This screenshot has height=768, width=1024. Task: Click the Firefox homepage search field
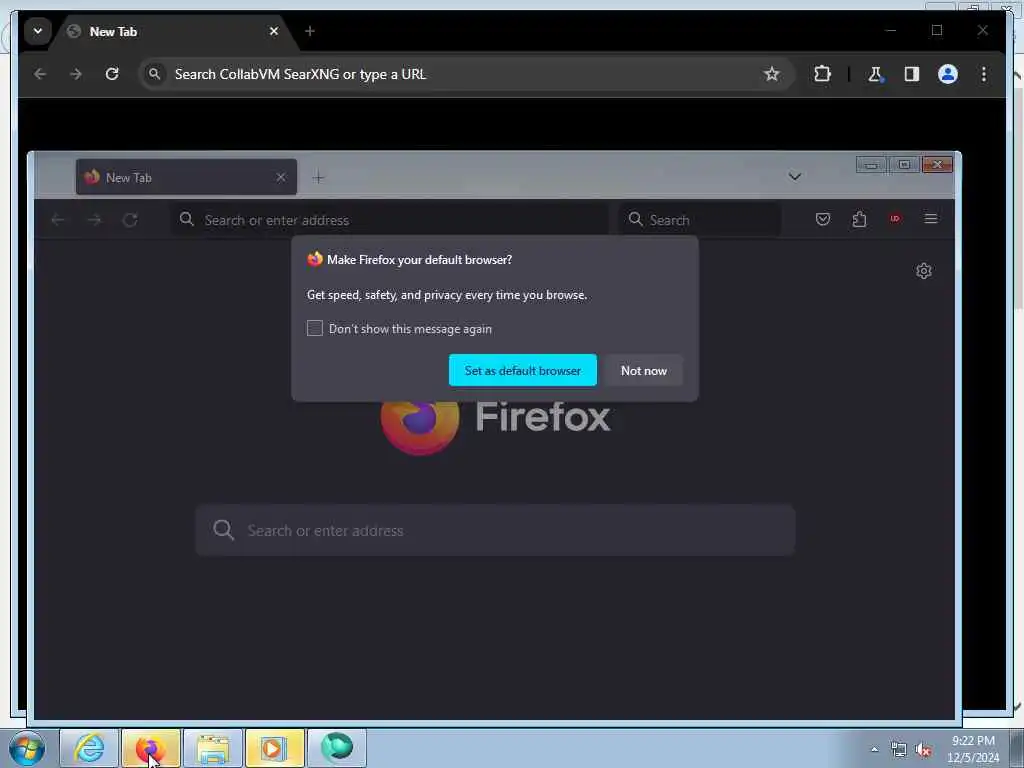[495, 530]
